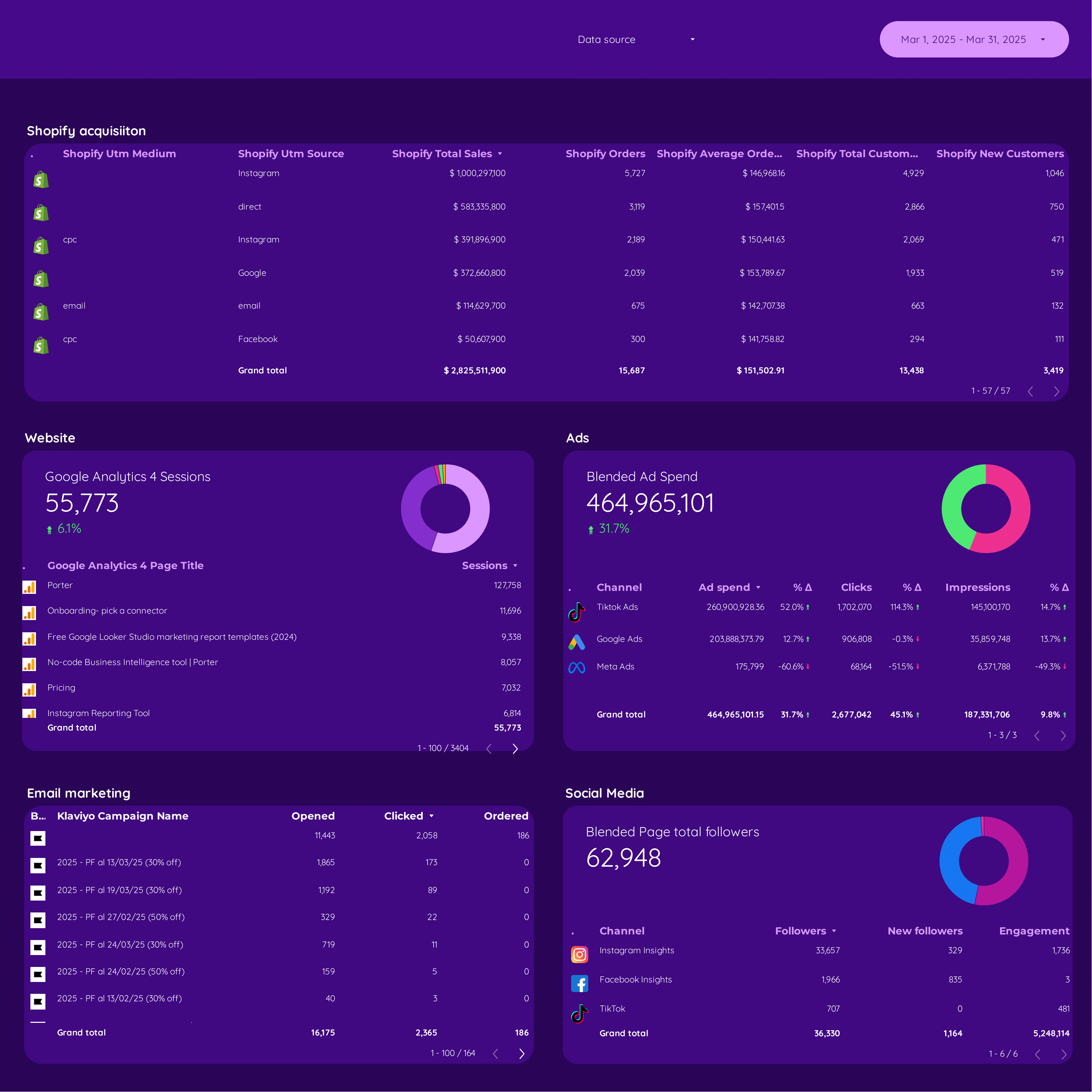Click Klaviyo flag icon for 13/03/25 campaign
Screen dimensions: 1092x1092
[x=38, y=865]
